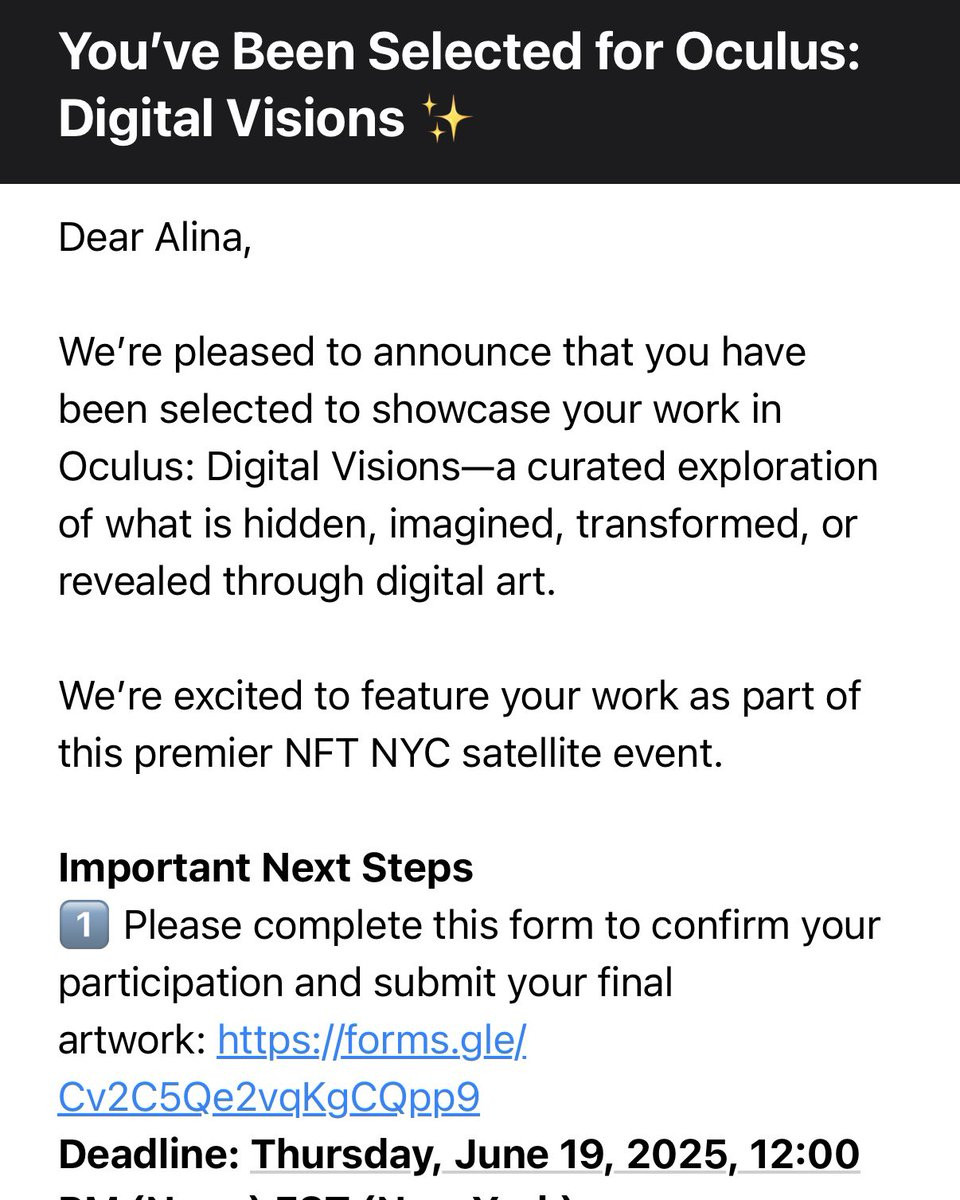Click the "Important Next Steps" heading
The image size is (960, 1200).
(x=266, y=868)
